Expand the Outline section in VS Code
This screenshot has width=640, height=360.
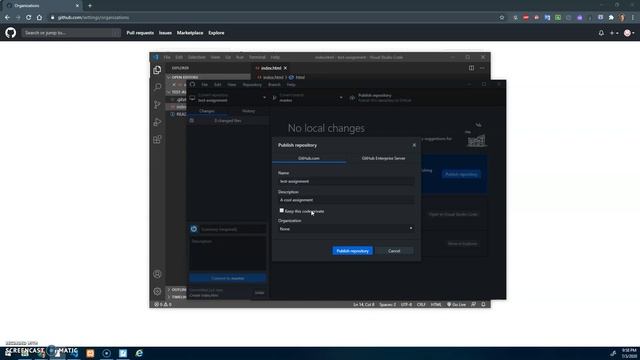click(177, 290)
